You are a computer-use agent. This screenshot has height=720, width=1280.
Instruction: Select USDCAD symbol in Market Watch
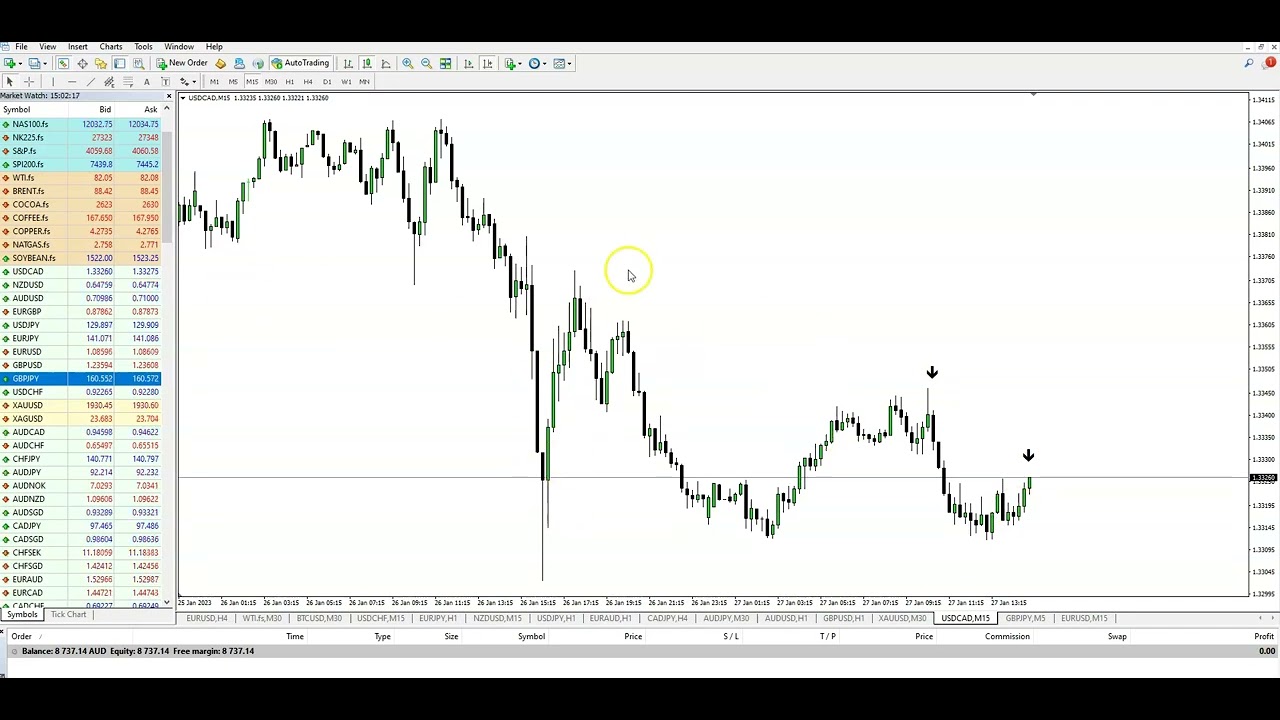click(x=28, y=272)
